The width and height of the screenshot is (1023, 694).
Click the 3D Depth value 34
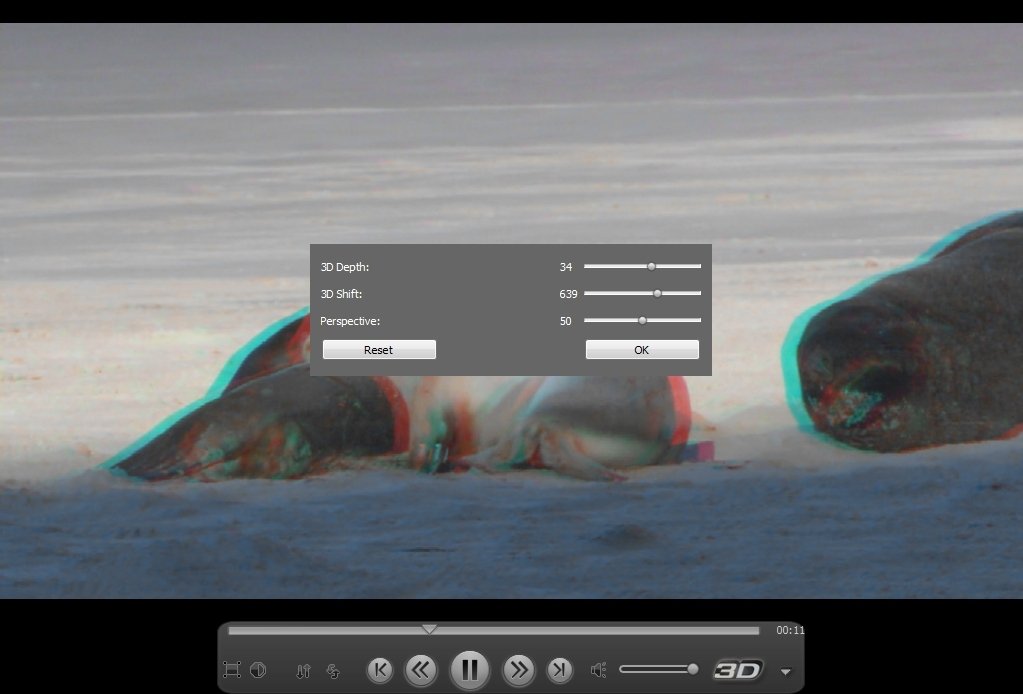point(566,267)
